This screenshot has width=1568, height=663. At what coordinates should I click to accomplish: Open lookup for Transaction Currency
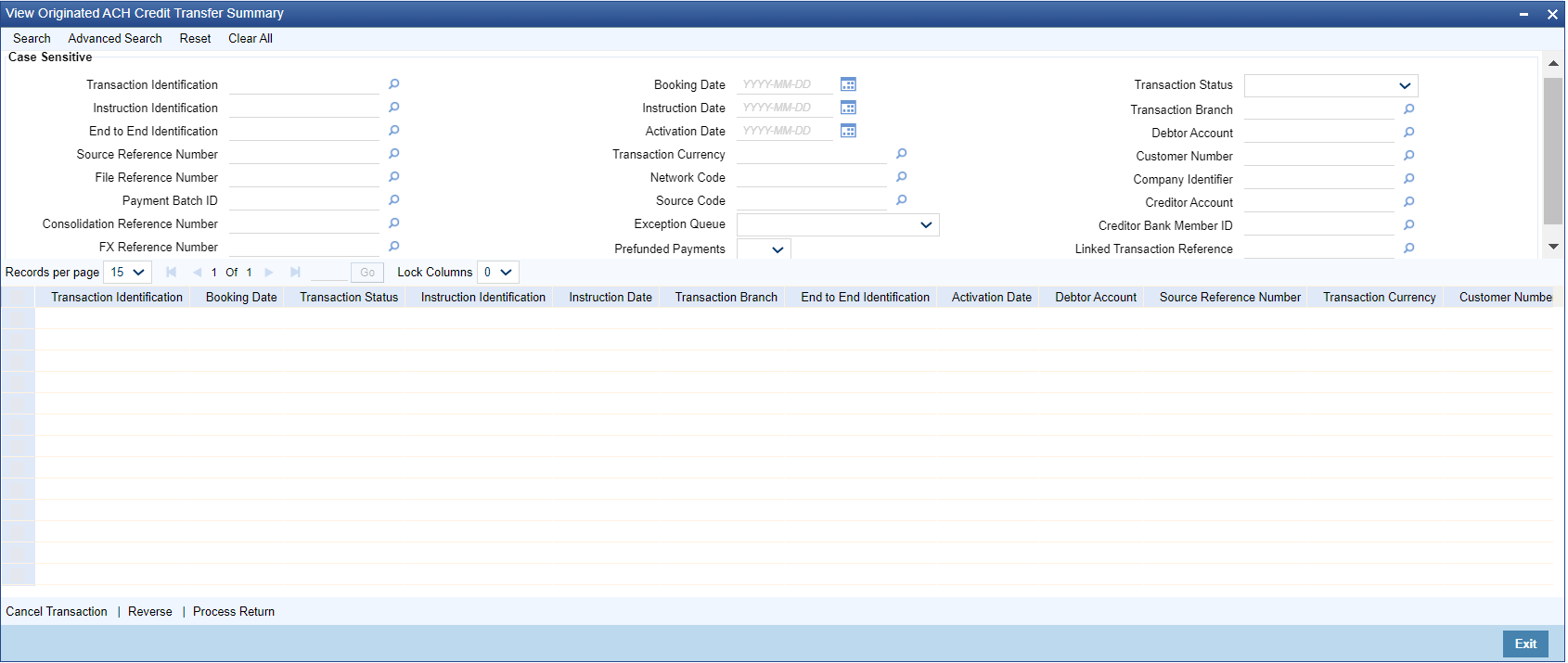click(x=901, y=154)
